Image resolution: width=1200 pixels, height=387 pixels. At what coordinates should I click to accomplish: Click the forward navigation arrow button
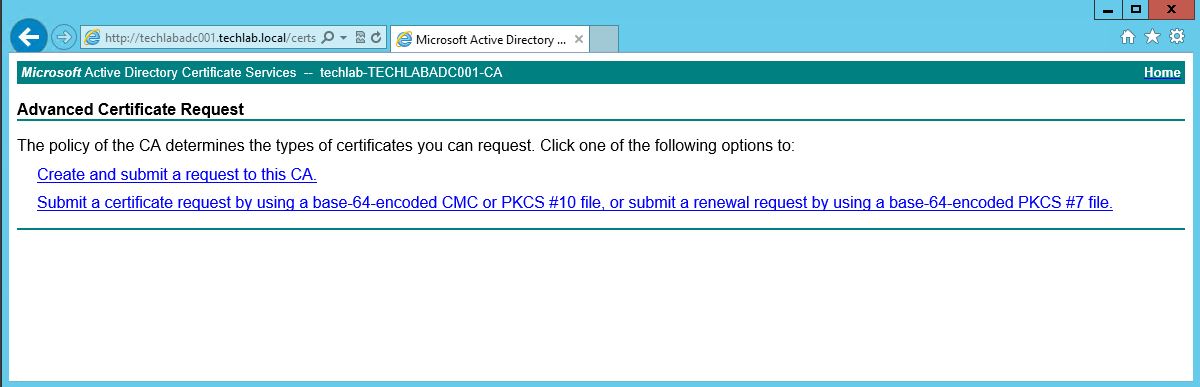pyautogui.click(x=63, y=38)
